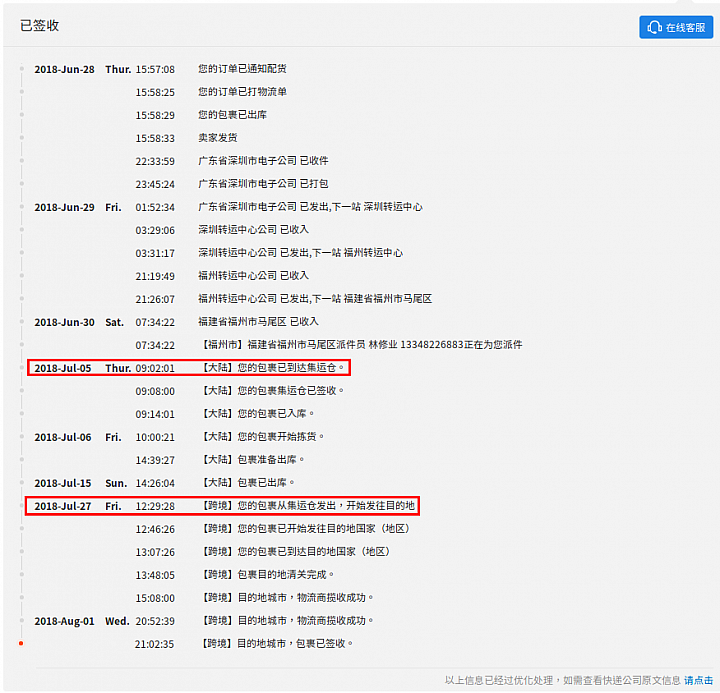Open the 在线客服 online support button

[x=676, y=27]
